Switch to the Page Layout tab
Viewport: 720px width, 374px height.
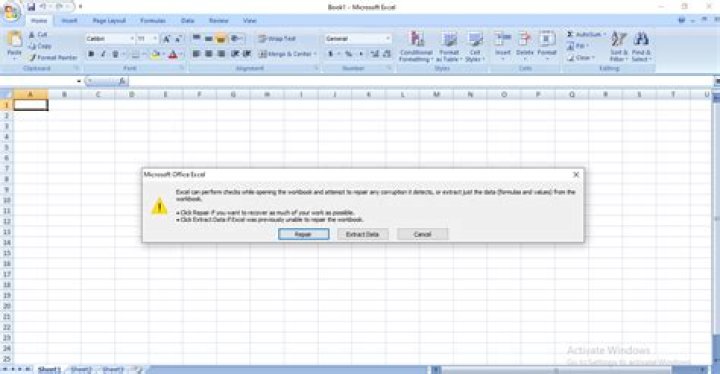[x=109, y=21]
